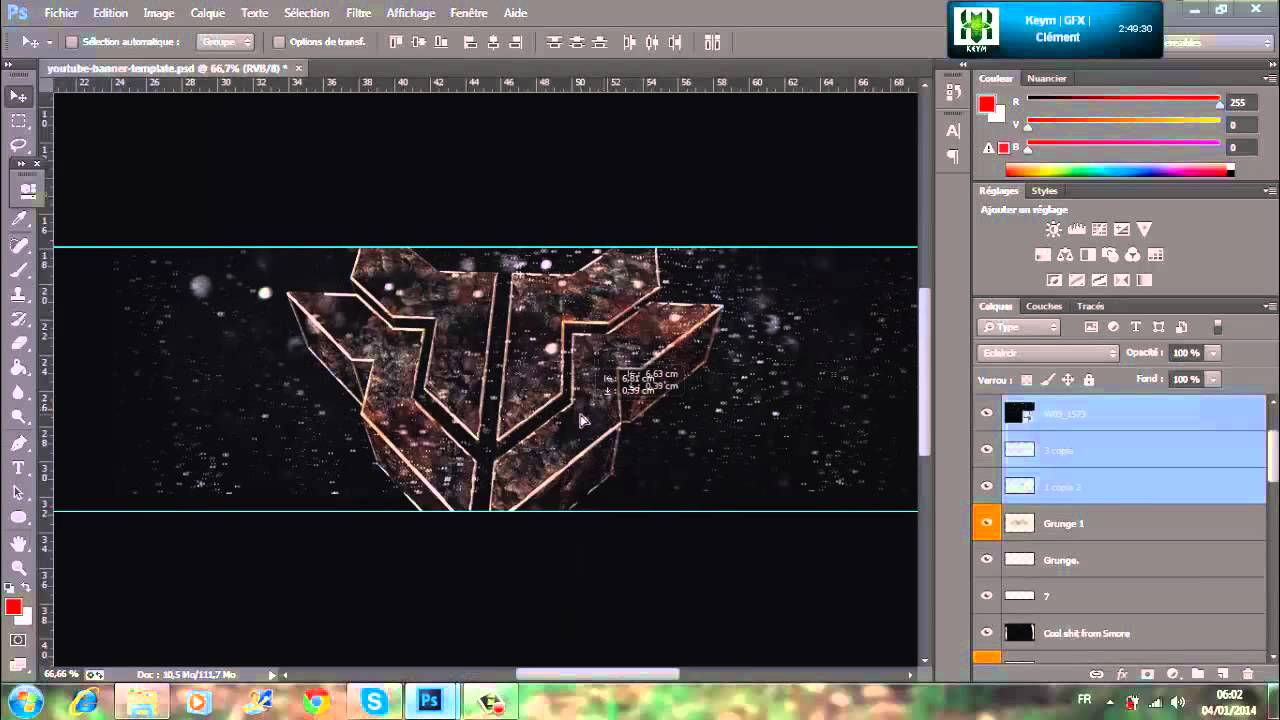The image size is (1280, 720).
Task: Open the Groupe auto-select dropdown
Action: click(x=225, y=42)
